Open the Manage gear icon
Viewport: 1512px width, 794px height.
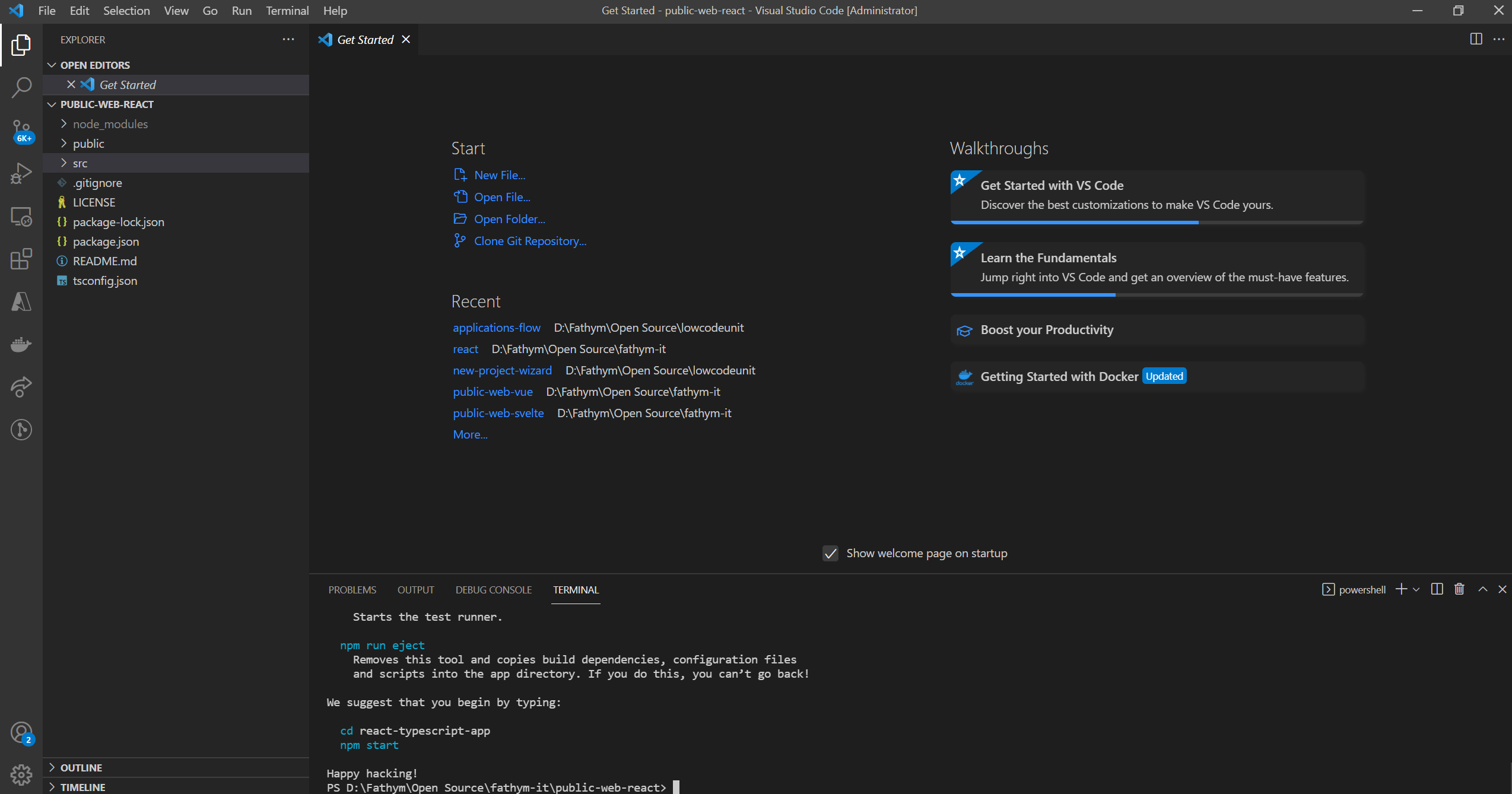pos(21,774)
